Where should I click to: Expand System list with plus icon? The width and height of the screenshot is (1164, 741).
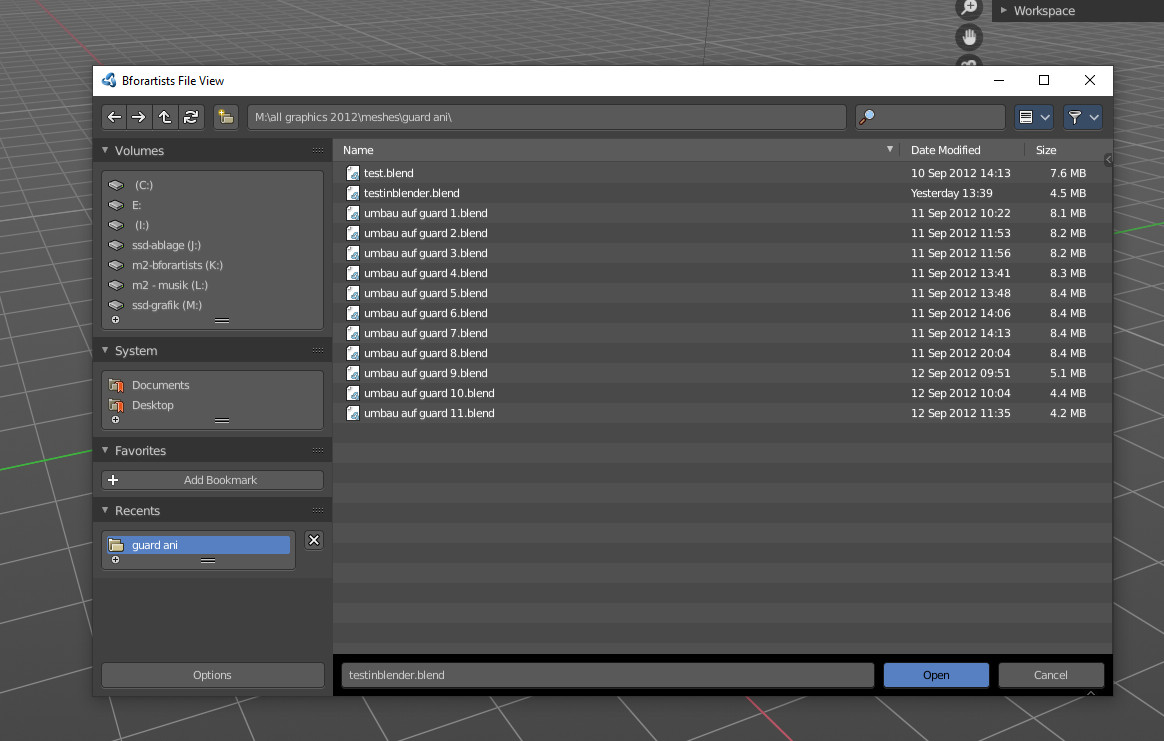click(115, 420)
